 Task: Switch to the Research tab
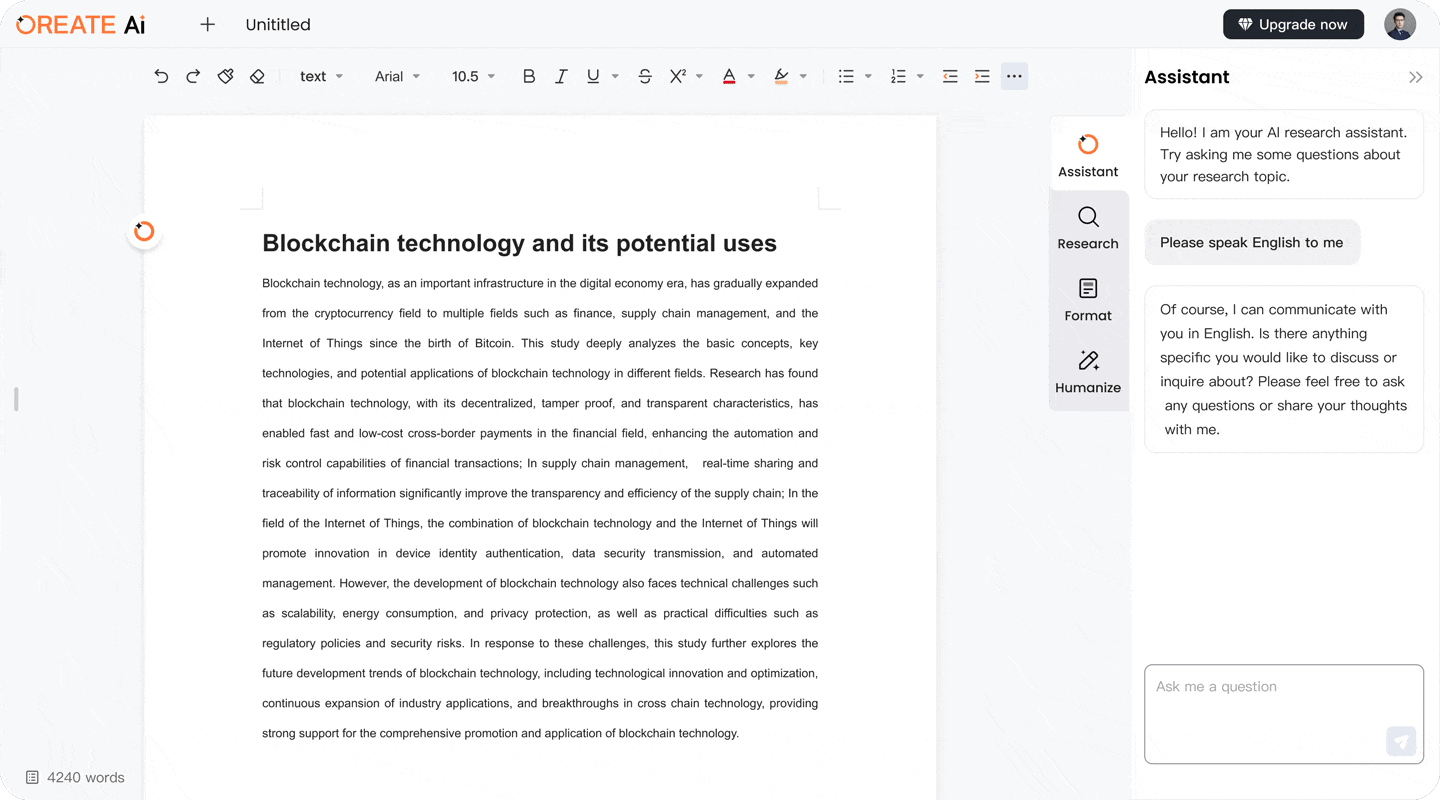[x=1088, y=228]
